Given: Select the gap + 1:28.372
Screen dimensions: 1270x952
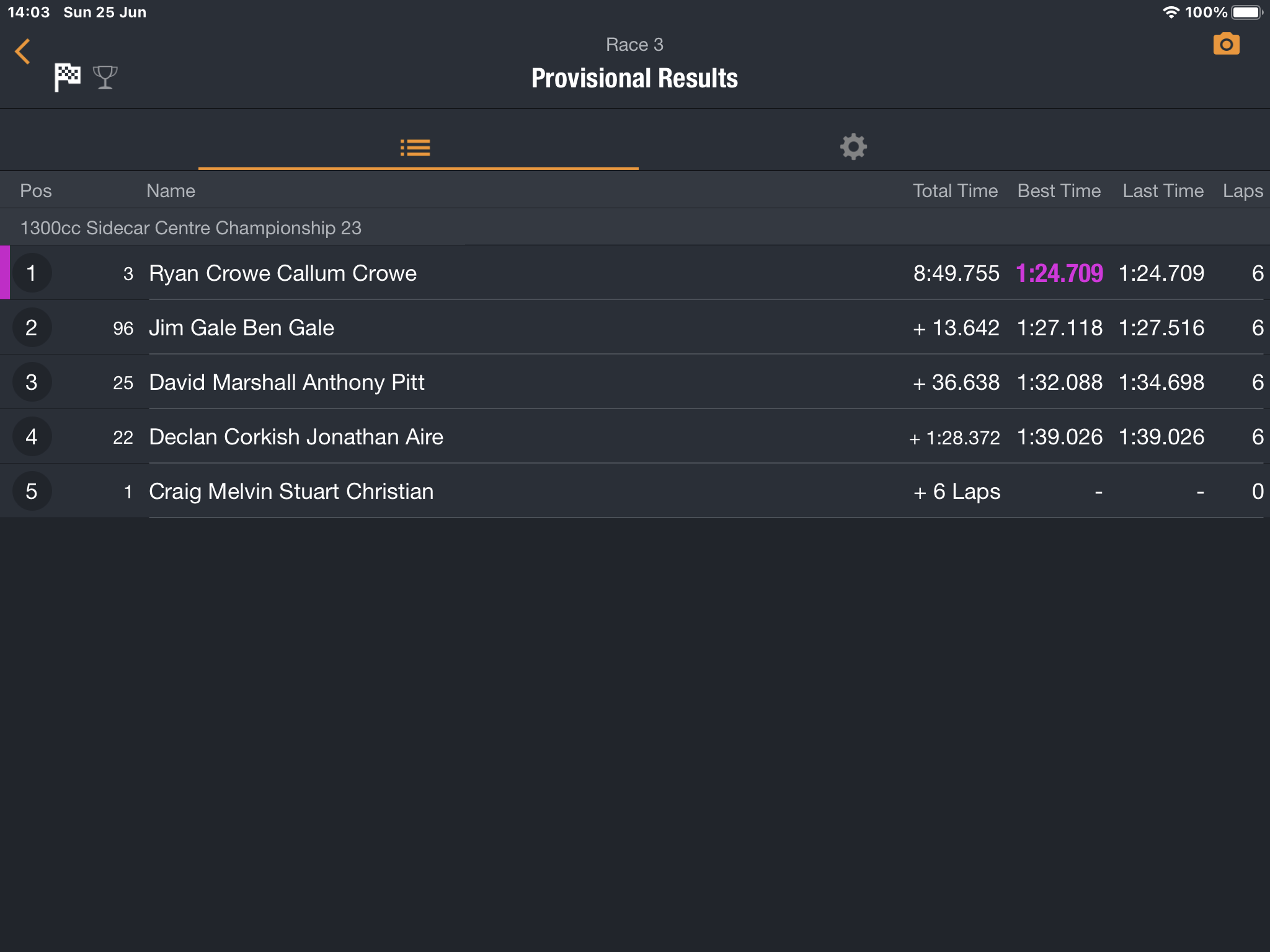Looking at the screenshot, I should point(954,438).
